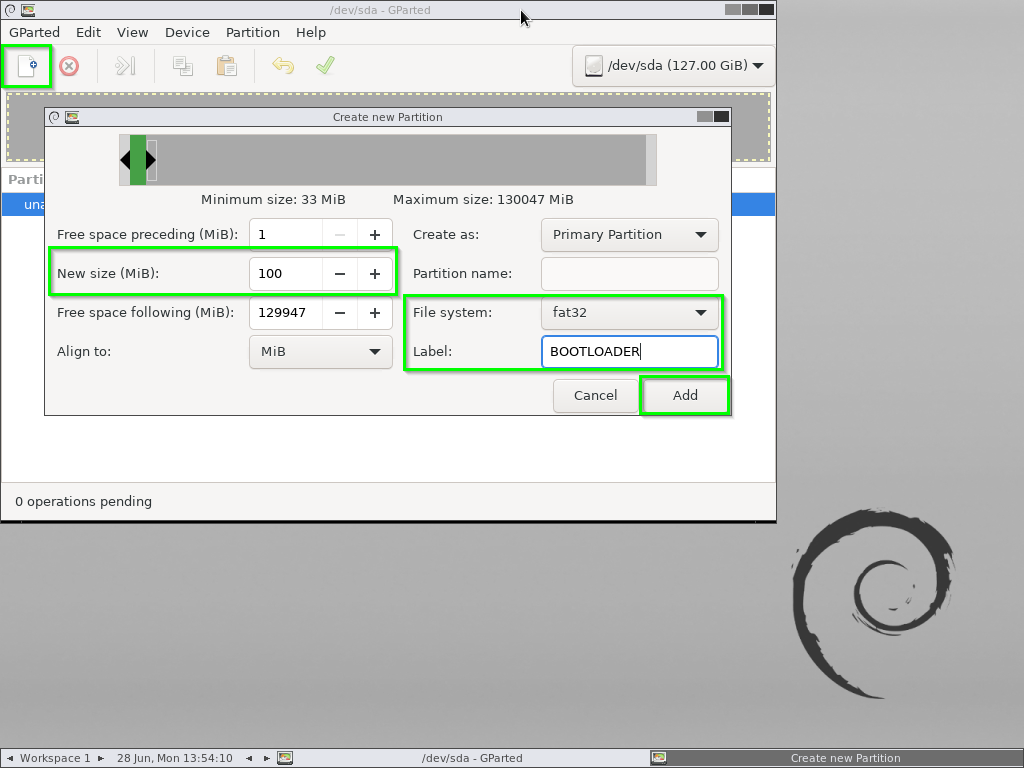This screenshot has height=768, width=1024.
Task: Click the right resize arrow handle
Action: [151, 160]
